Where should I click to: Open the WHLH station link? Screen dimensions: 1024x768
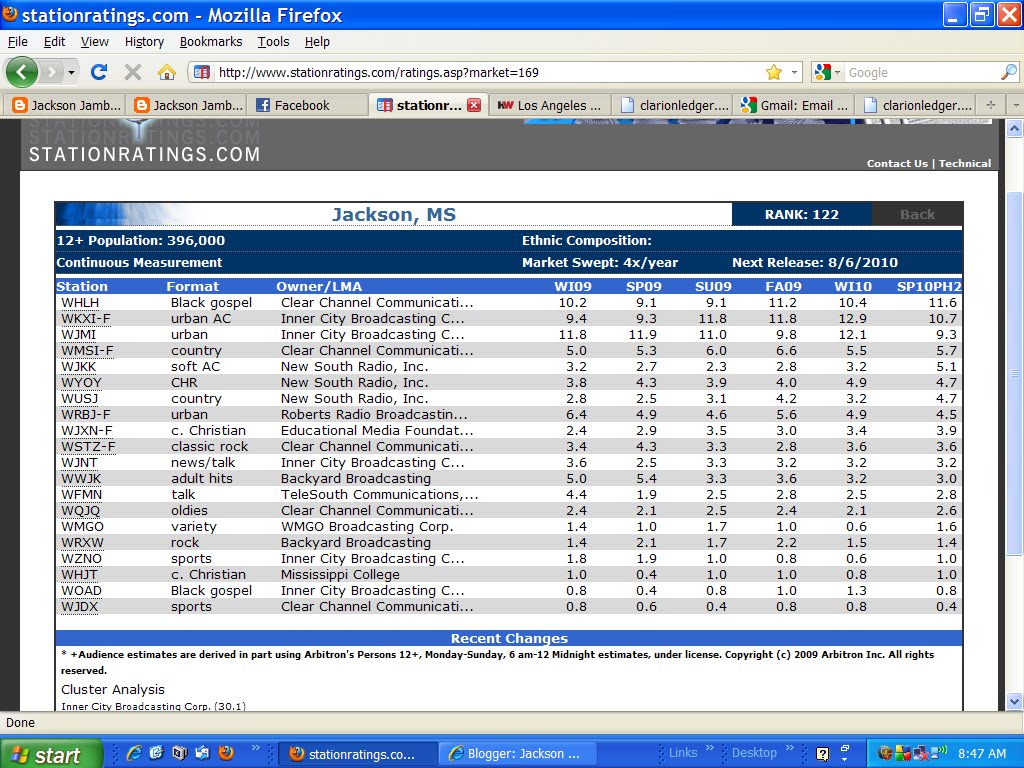pos(80,302)
